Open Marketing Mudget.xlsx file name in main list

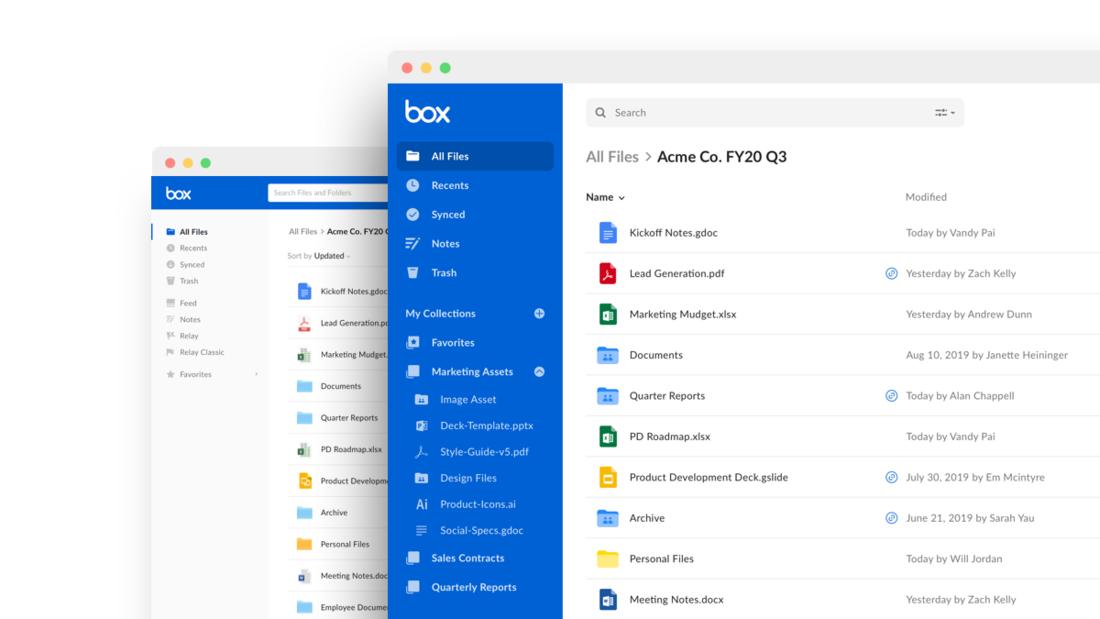[683, 314]
